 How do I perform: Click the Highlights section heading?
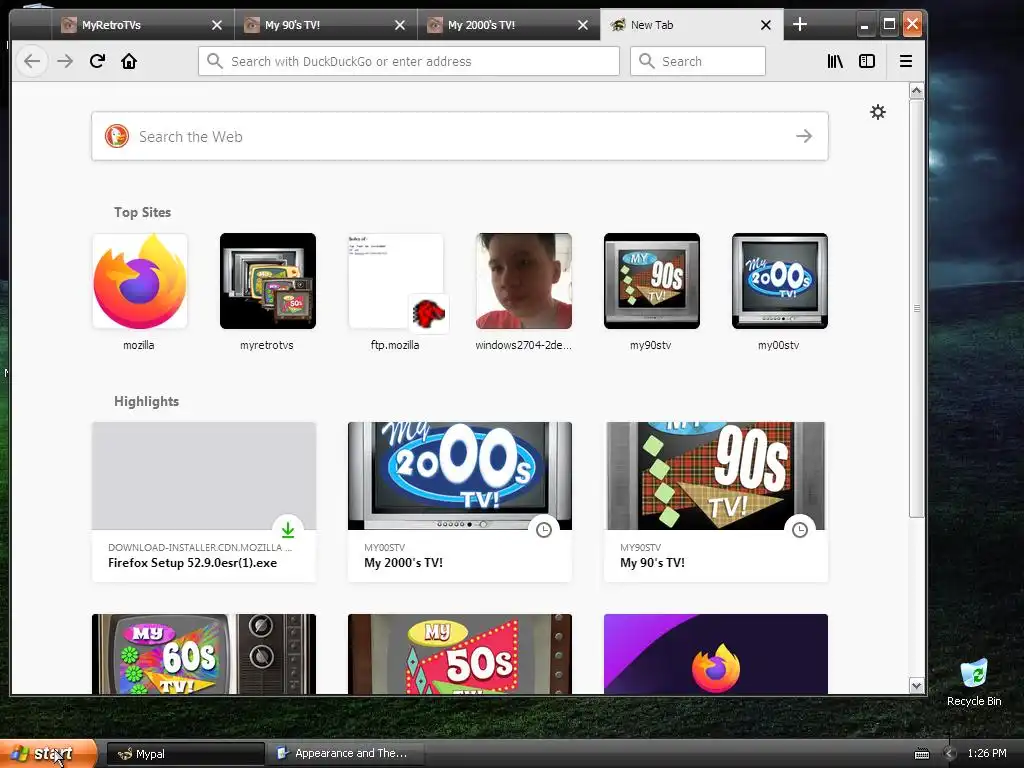[146, 401]
